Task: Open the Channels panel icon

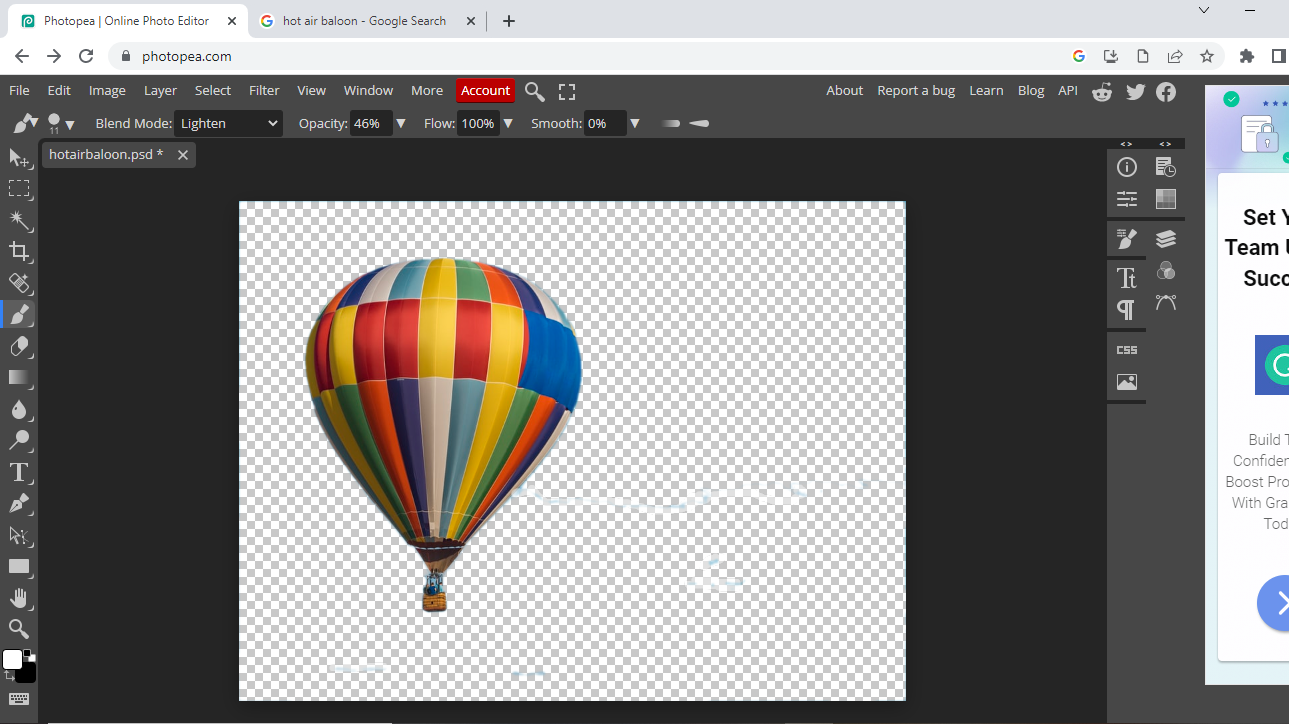Action: click(x=1165, y=271)
